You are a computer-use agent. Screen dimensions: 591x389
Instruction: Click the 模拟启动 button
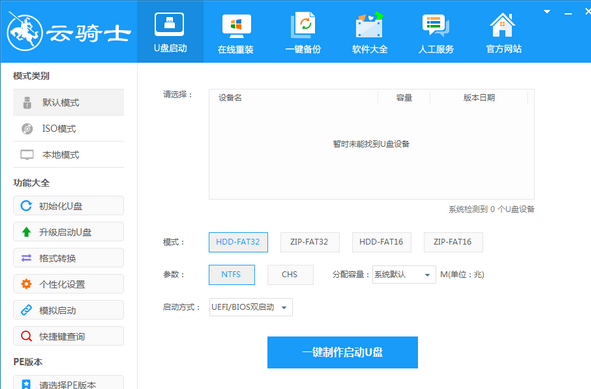(x=69, y=310)
